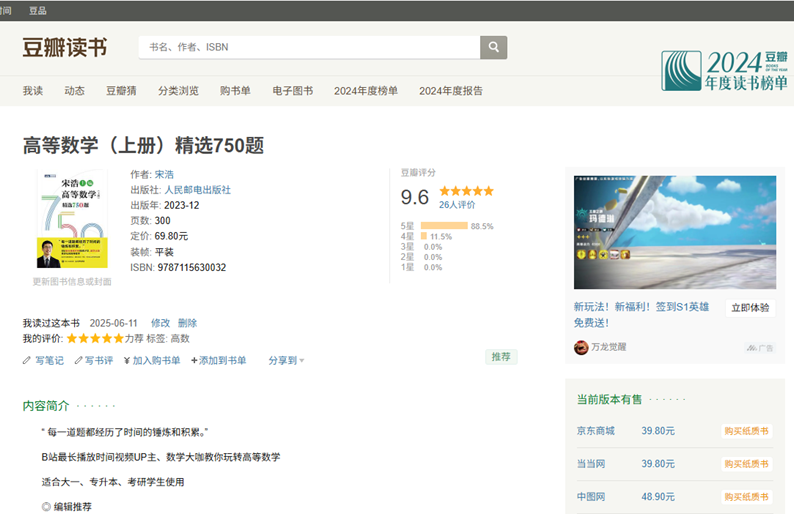Screen dimensions: 794x514
Task: Click 购买纸质书 for 中图网
Action: 746,497
